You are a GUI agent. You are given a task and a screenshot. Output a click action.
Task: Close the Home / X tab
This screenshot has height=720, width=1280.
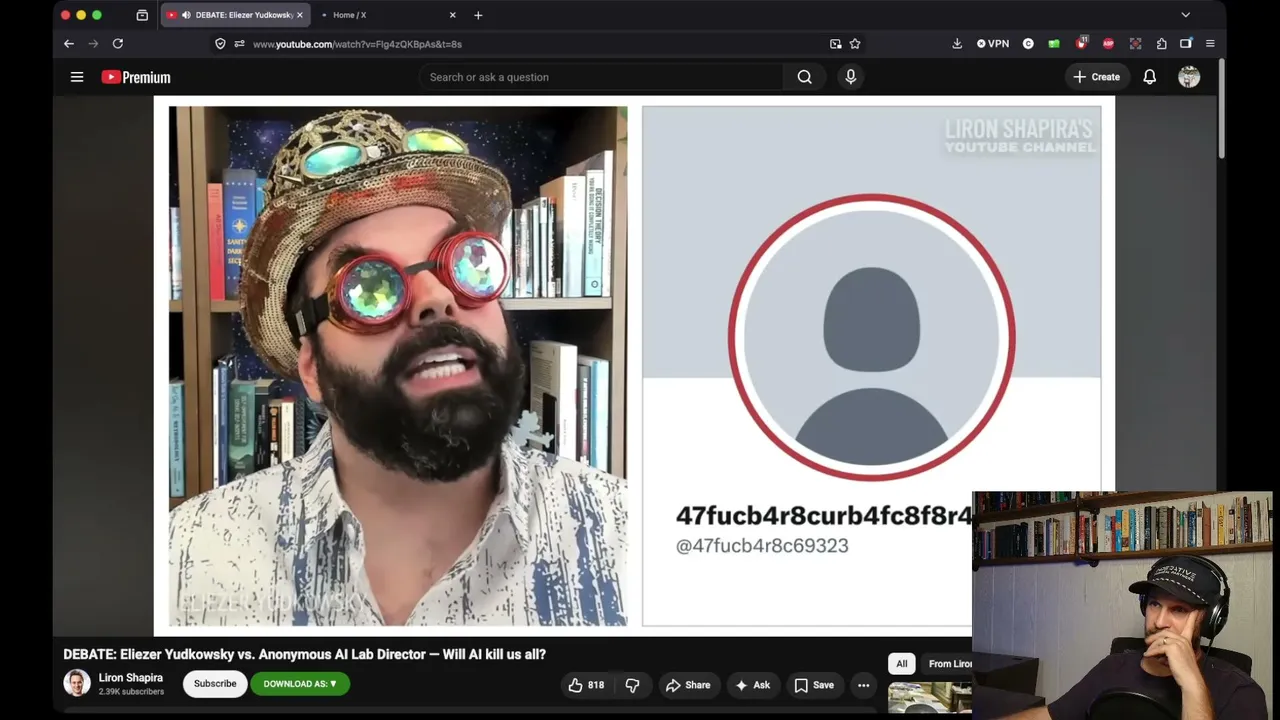tap(452, 15)
